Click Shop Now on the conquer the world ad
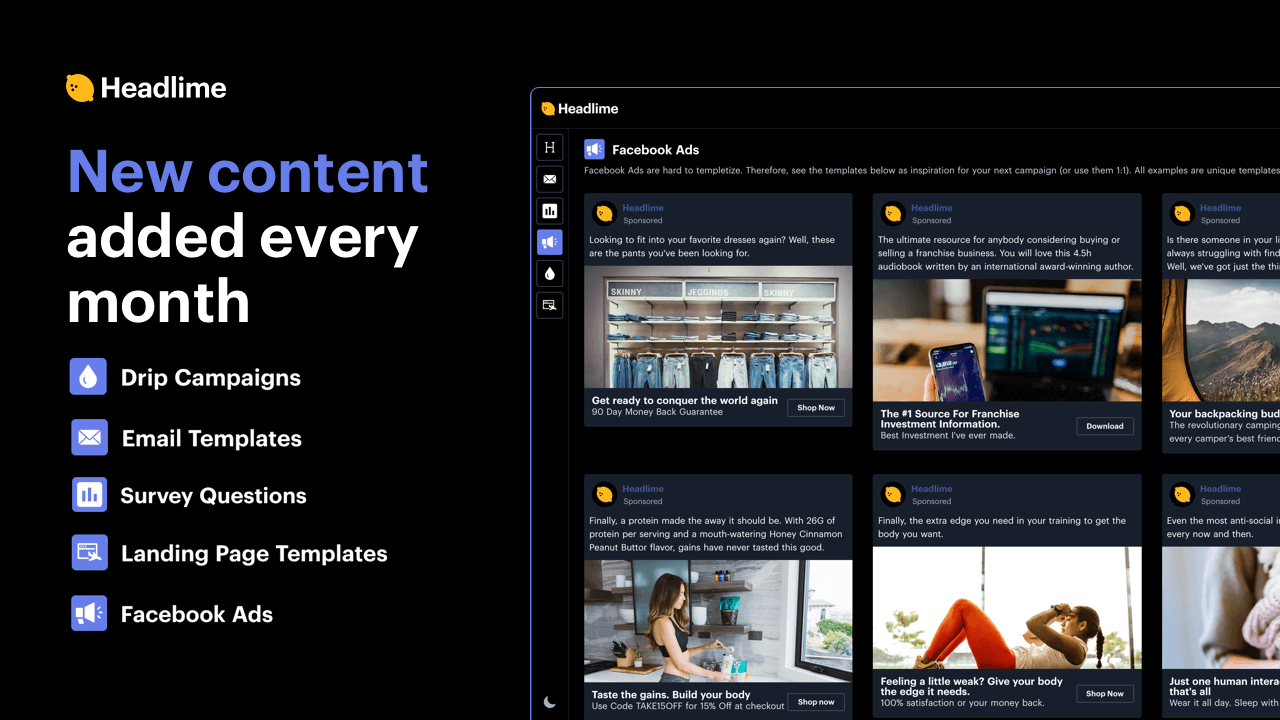The image size is (1280, 720). 816,407
